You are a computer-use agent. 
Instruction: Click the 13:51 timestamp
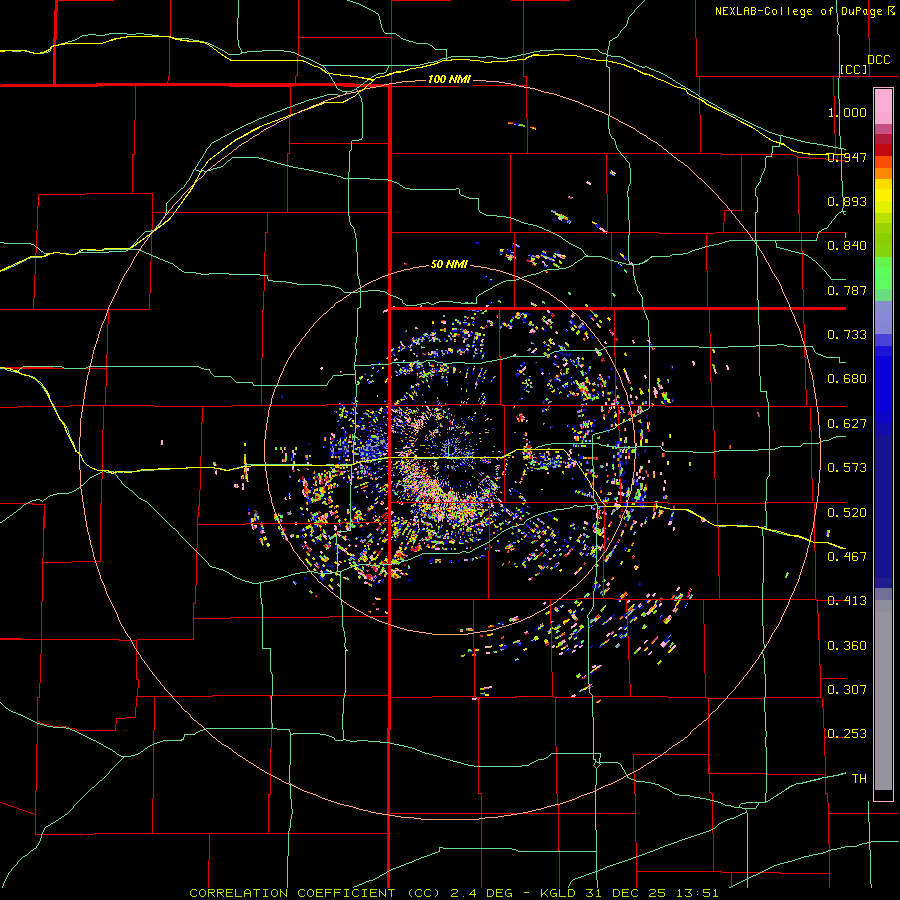point(697,893)
